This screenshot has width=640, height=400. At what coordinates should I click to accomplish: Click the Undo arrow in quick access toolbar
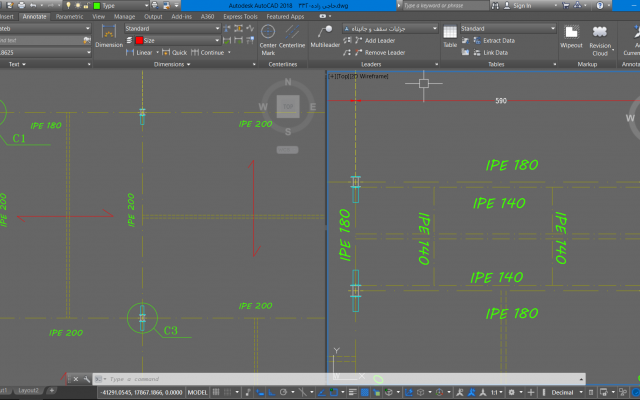pyautogui.click(x=33, y=5)
